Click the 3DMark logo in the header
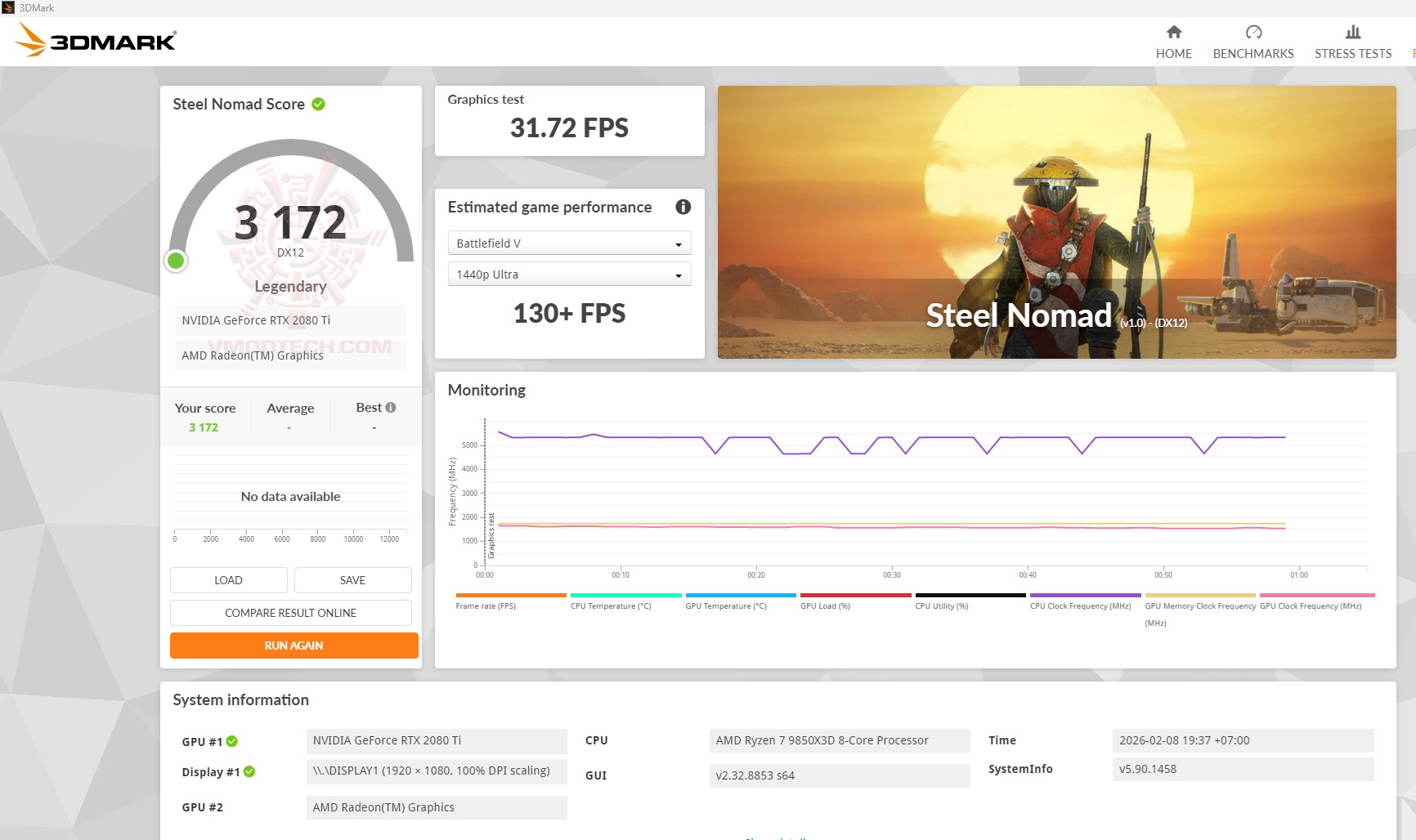Screen dimensions: 1416x840 (x=96, y=39)
